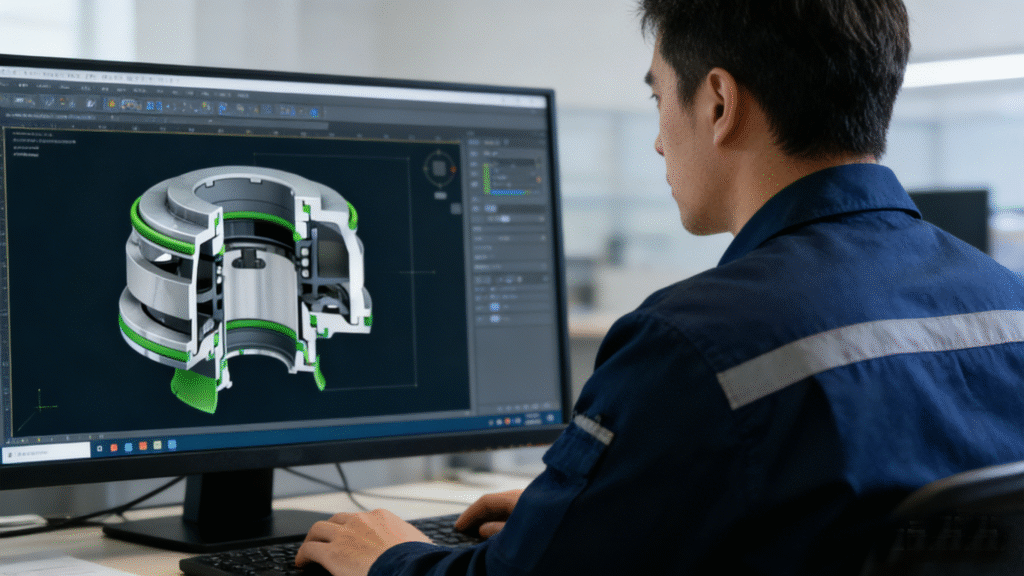Image resolution: width=1024 pixels, height=576 pixels.
Task: Click the Windows taskbar search box
Action: 47,452
